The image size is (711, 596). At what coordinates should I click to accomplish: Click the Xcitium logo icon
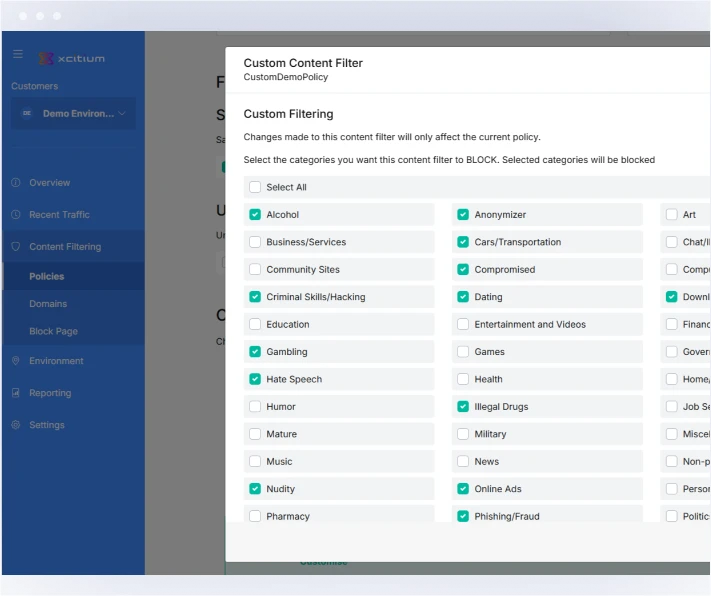(47, 58)
